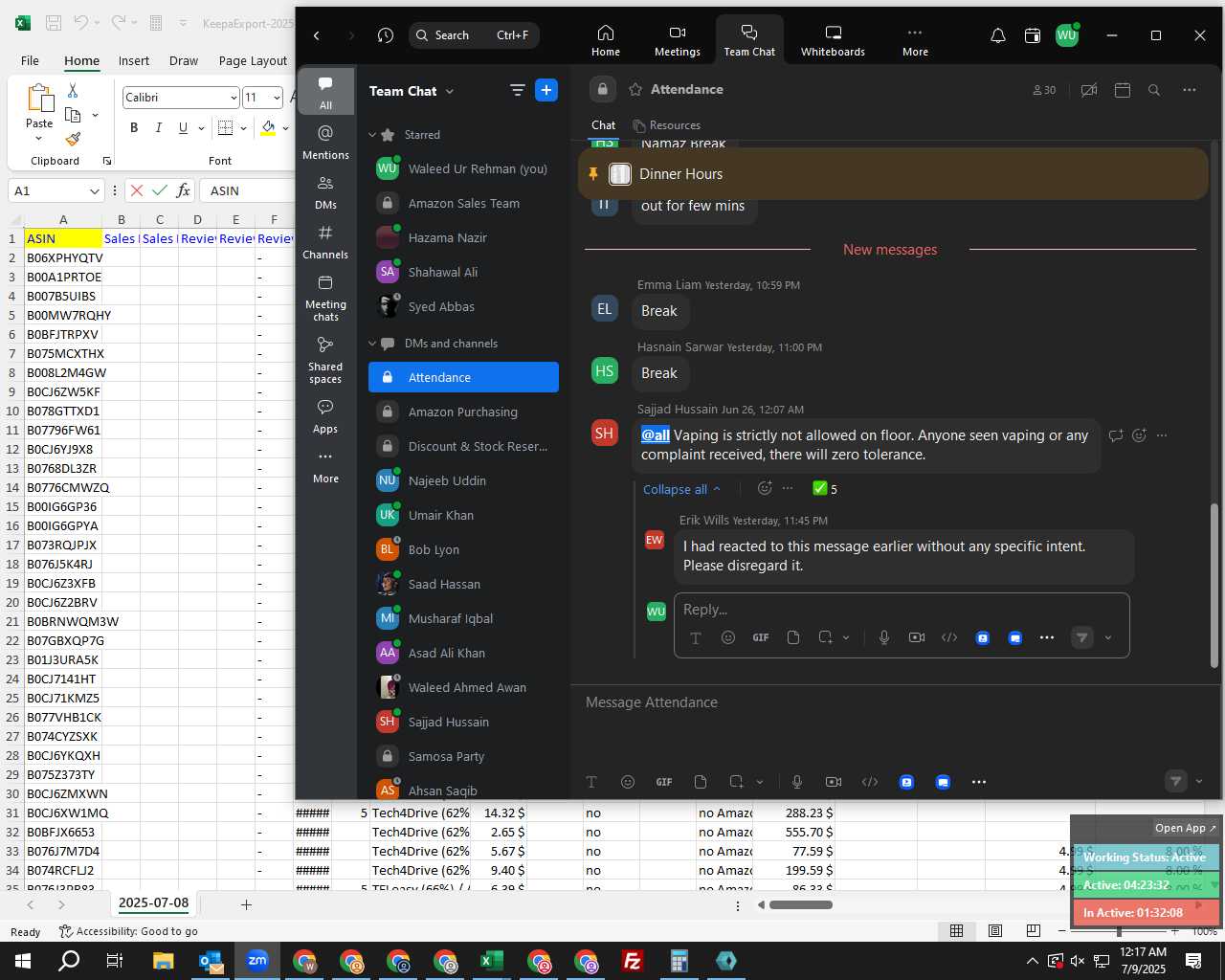This screenshot has width=1225, height=980.
Task: Open DMs section in sidebar
Action: tap(325, 191)
